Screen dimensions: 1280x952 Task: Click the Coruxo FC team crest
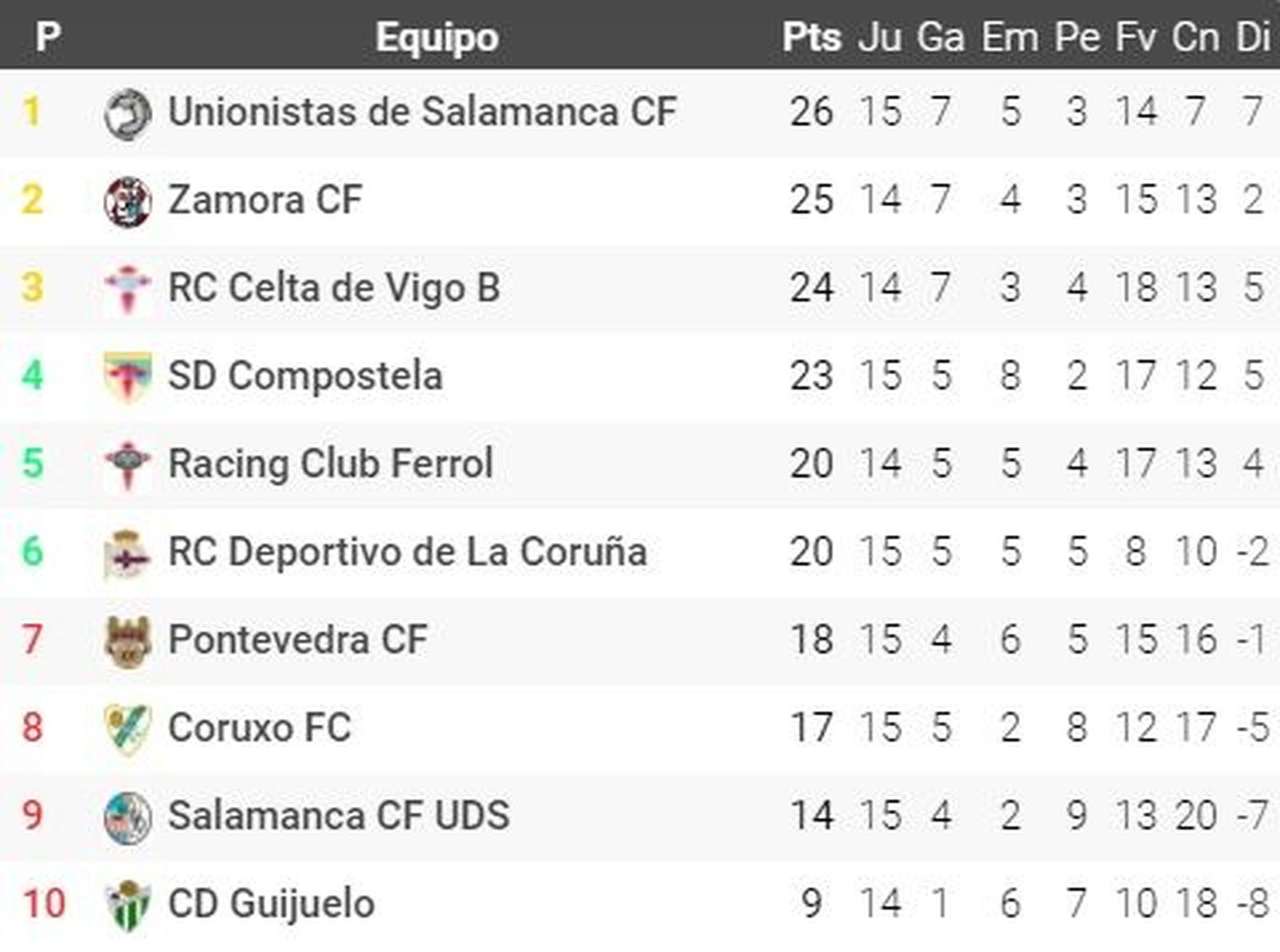click(127, 729)
